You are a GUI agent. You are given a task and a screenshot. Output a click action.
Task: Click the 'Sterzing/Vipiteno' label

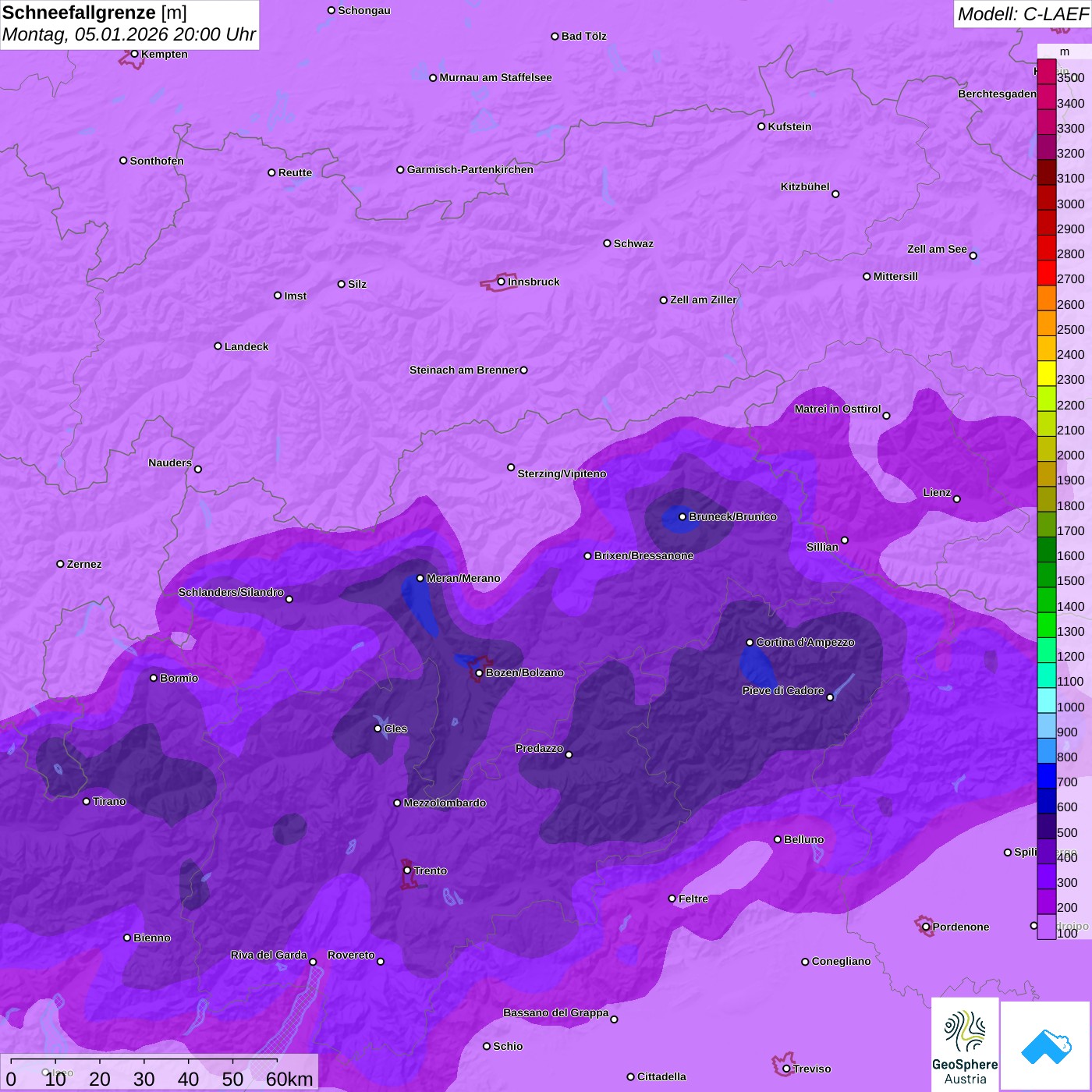(x=562, y=473)
